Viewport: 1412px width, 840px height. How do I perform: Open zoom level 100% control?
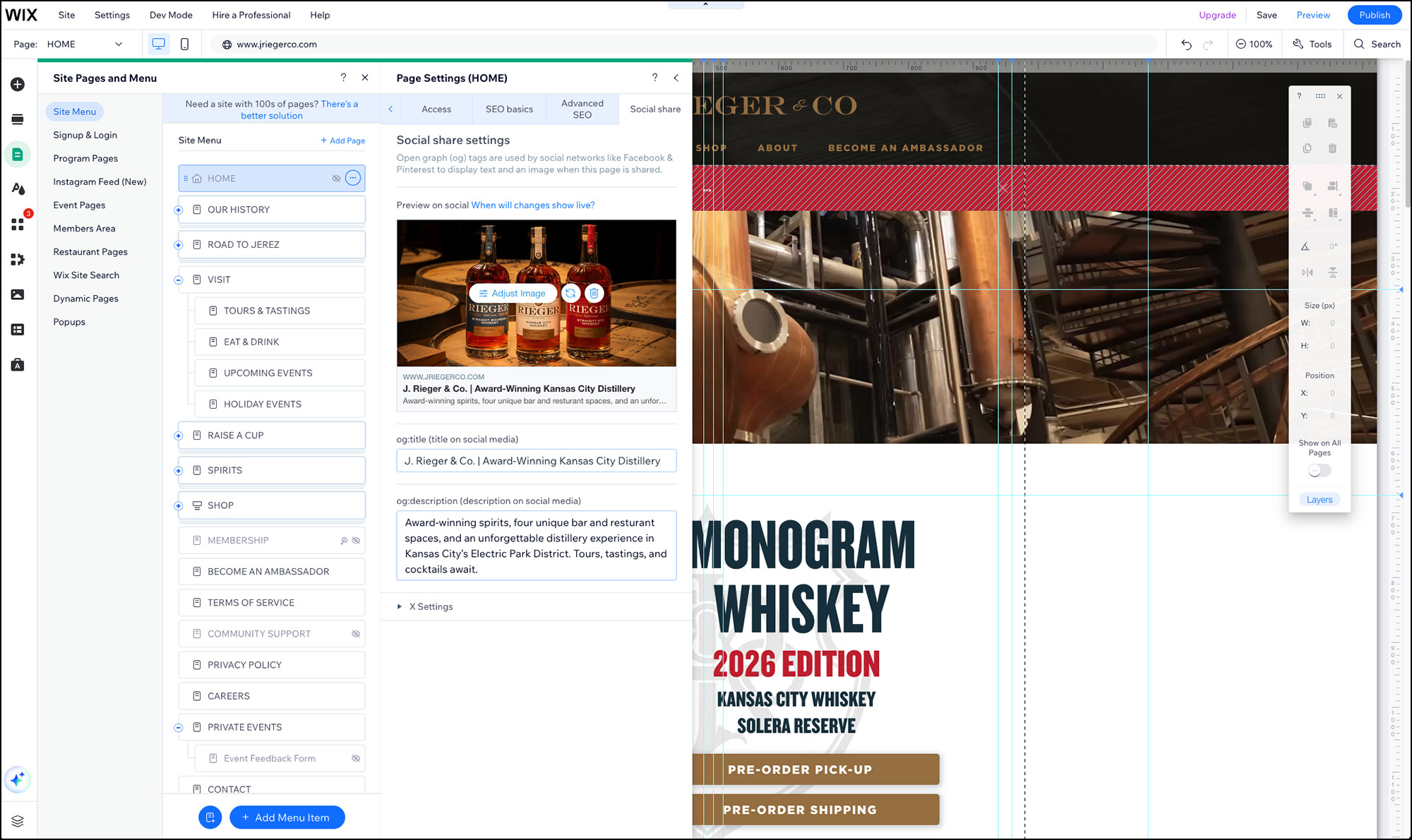[x=1254, y=44]
